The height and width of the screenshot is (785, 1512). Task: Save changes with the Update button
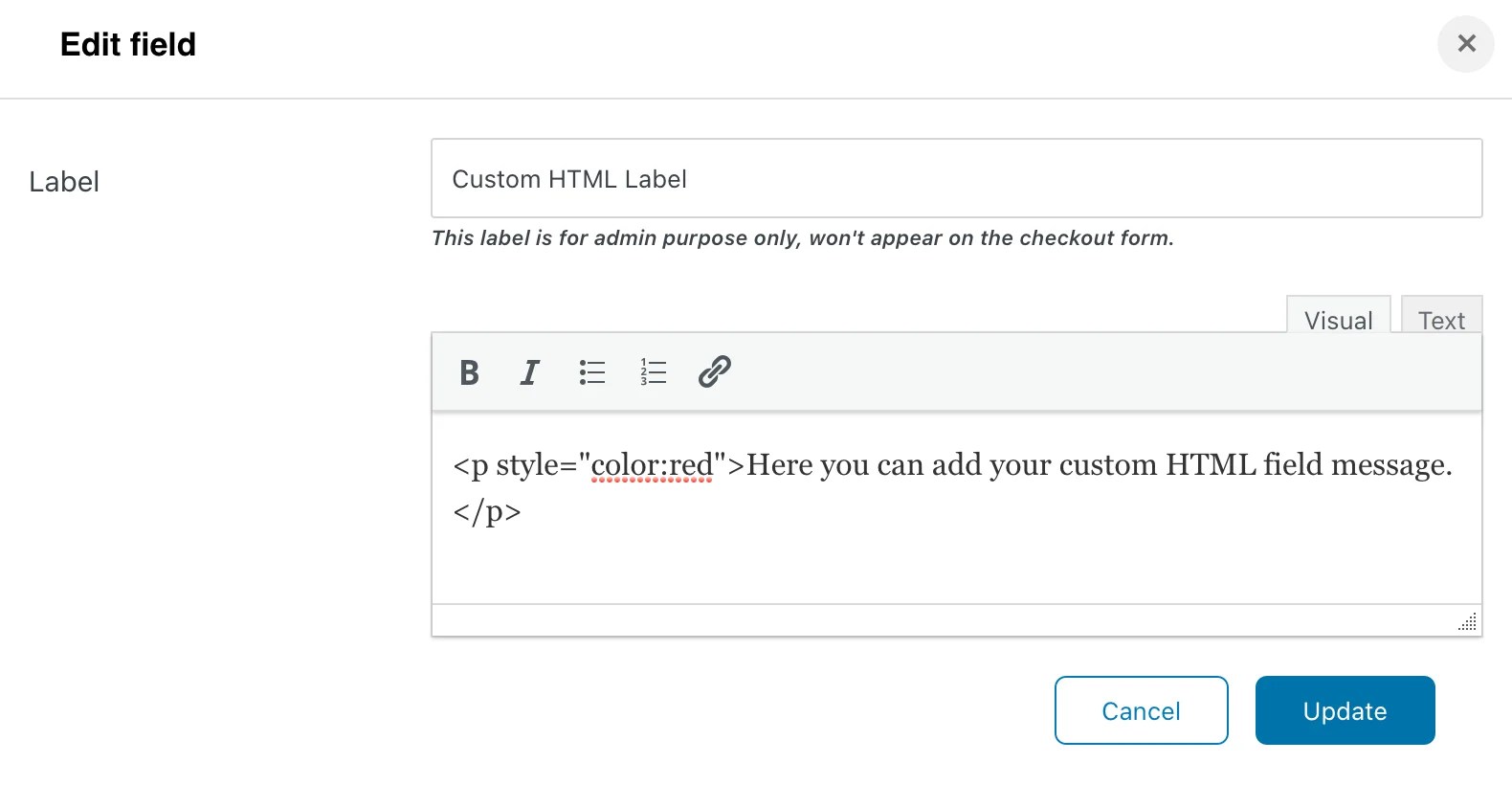click(1345, 710)
